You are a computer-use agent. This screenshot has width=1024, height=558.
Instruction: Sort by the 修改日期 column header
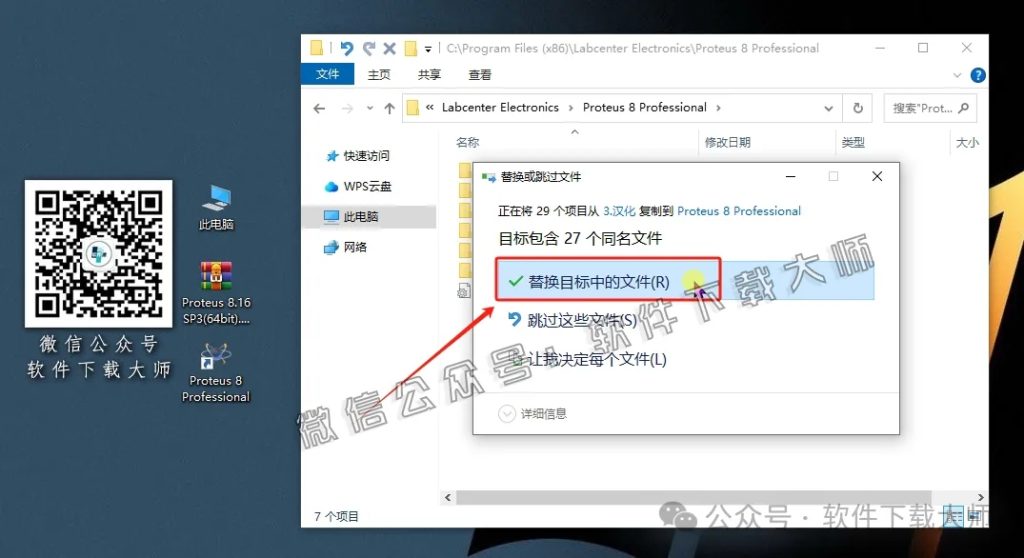pyautogui.click(x=728, y=142)
